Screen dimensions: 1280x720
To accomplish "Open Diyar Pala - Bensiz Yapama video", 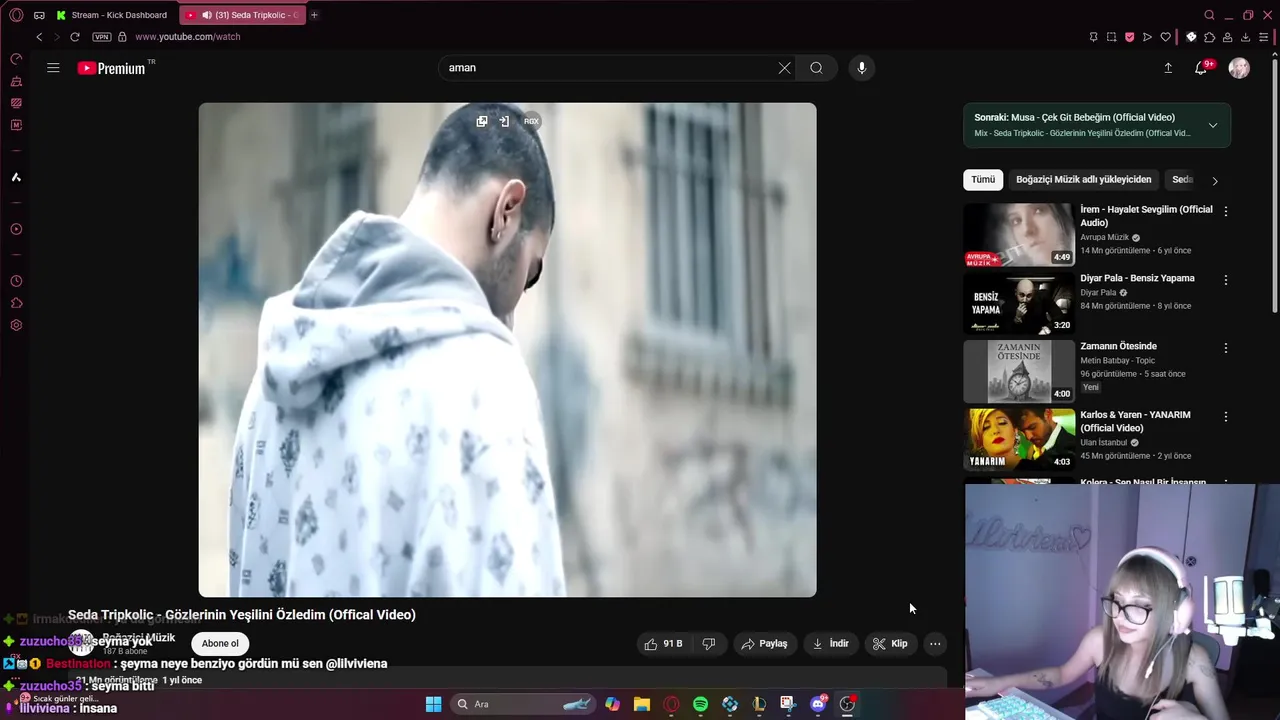I will 1019,303.
